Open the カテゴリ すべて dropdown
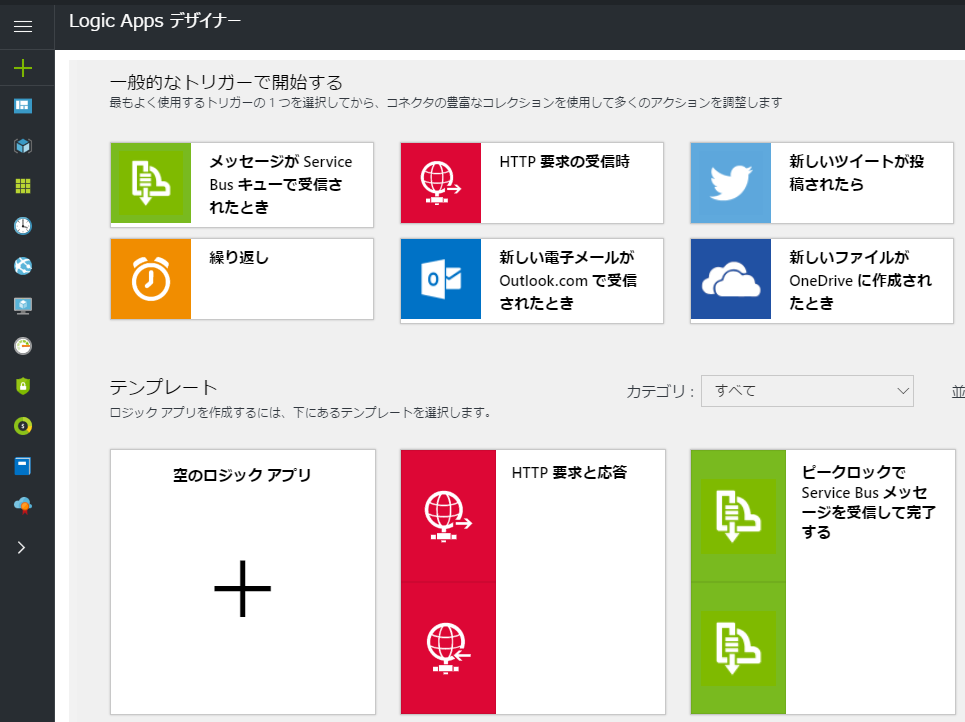The image size is (965, 722). point(807,391)
